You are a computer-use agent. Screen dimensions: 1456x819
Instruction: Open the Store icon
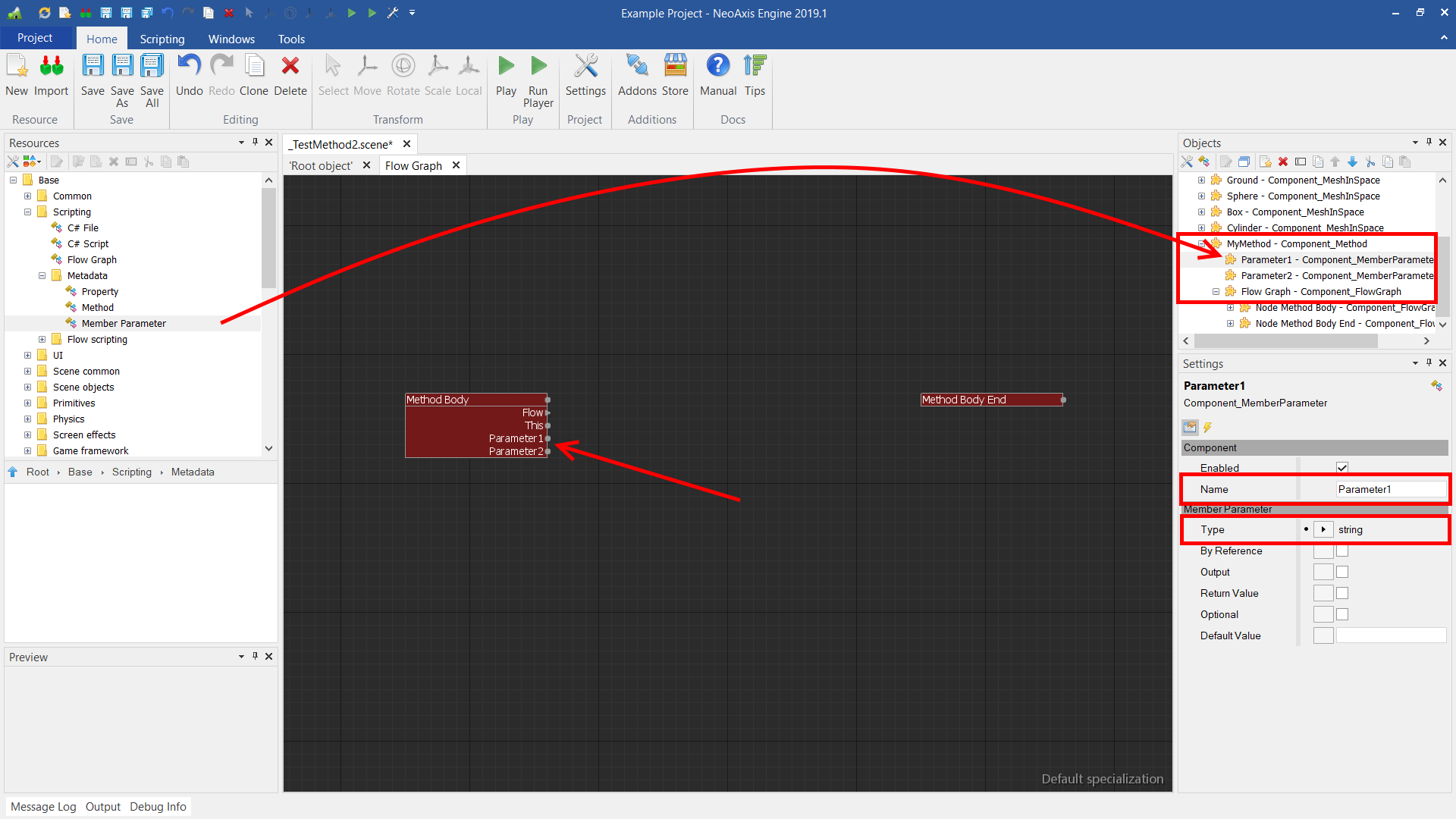click(675, 67)
